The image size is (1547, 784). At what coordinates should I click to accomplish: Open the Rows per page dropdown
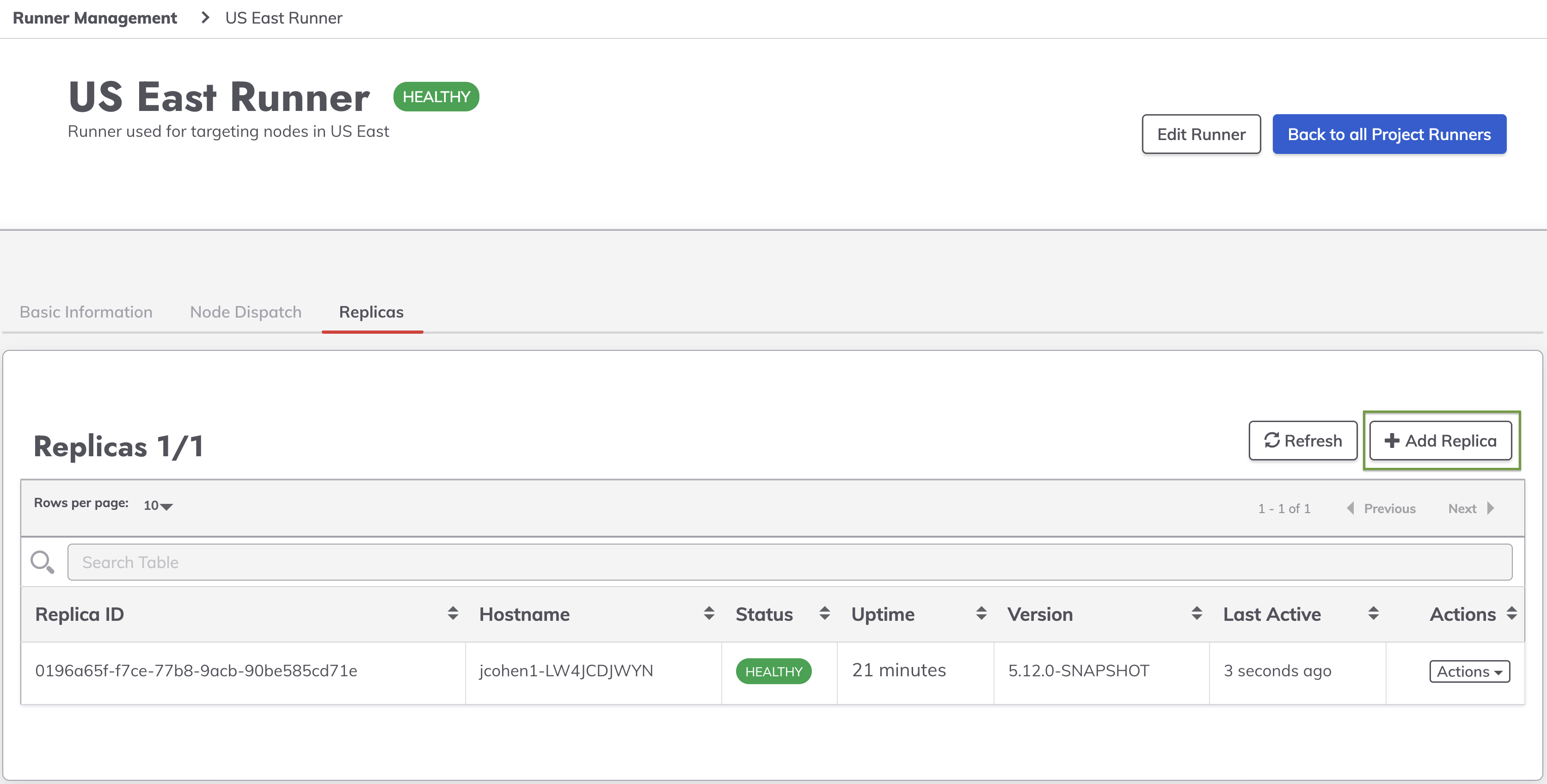158,505
